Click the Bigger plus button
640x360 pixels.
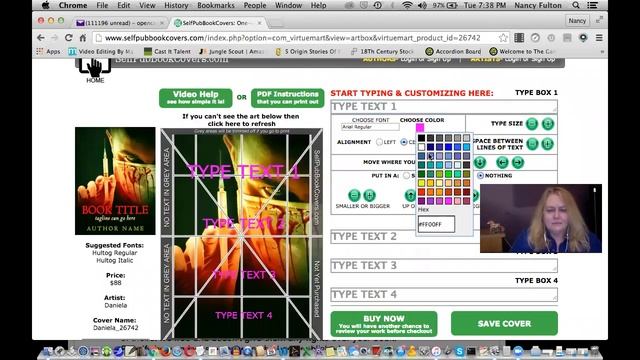coord(369,195)
